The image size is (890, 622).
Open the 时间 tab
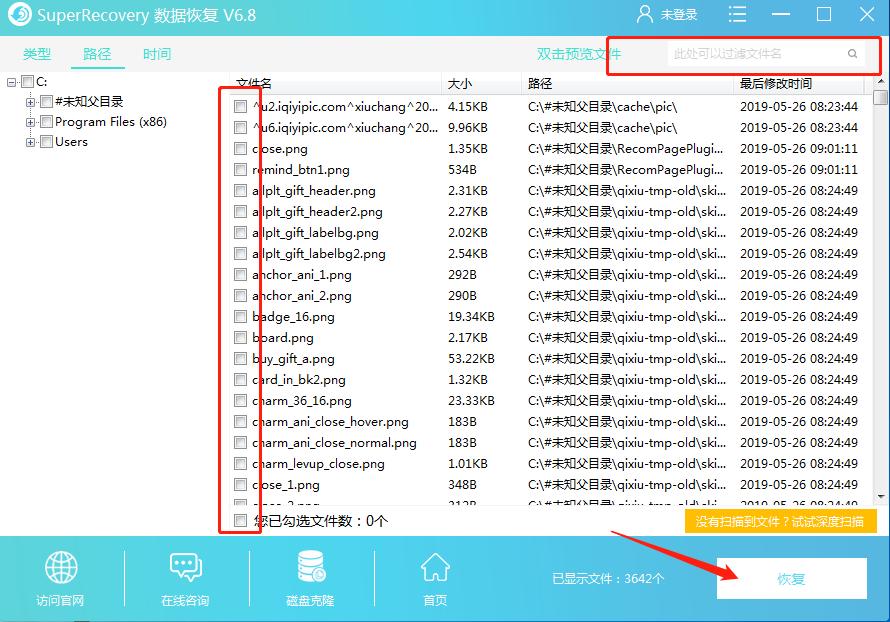click(156, 54)
